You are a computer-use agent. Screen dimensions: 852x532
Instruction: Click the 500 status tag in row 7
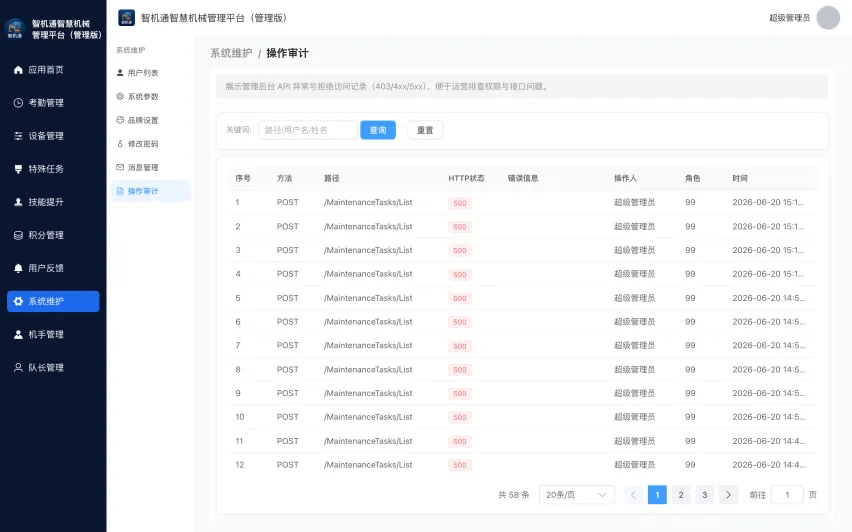pos(460,346)
